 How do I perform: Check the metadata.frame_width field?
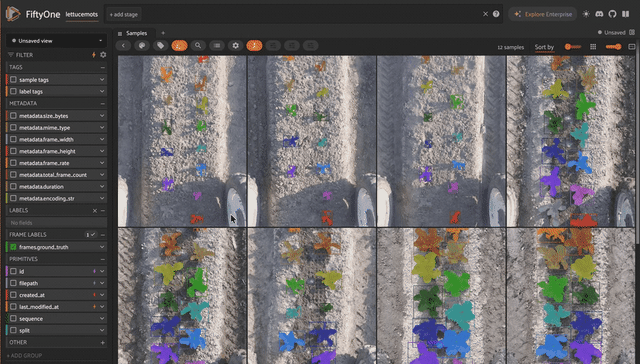13,139
